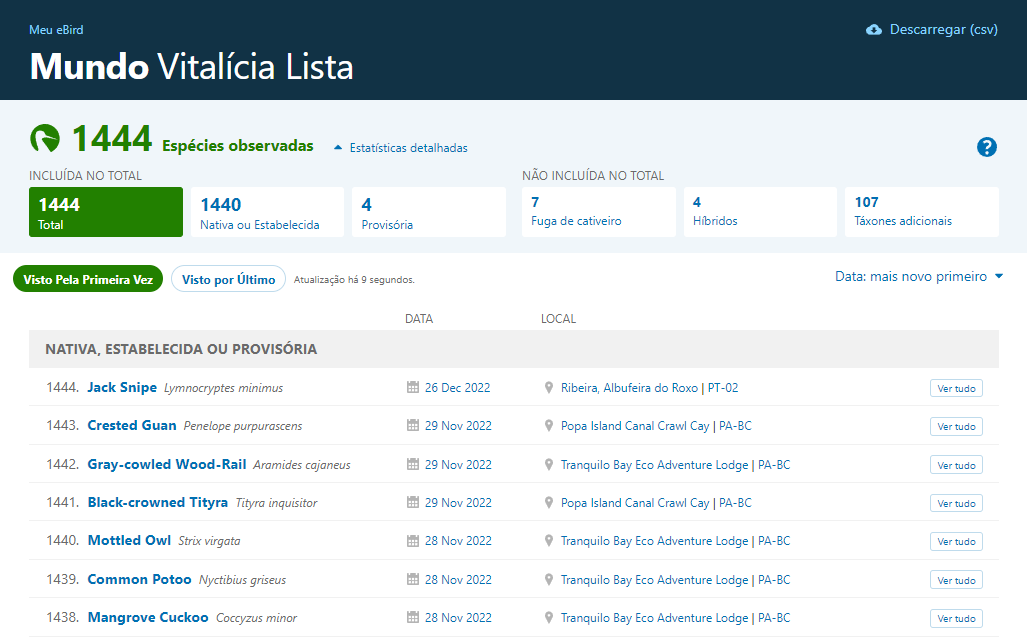This screenshot has width=1027, height=638.
Task: Click calendar icon in Common Potoo row
Action: [x=413, y=579]
